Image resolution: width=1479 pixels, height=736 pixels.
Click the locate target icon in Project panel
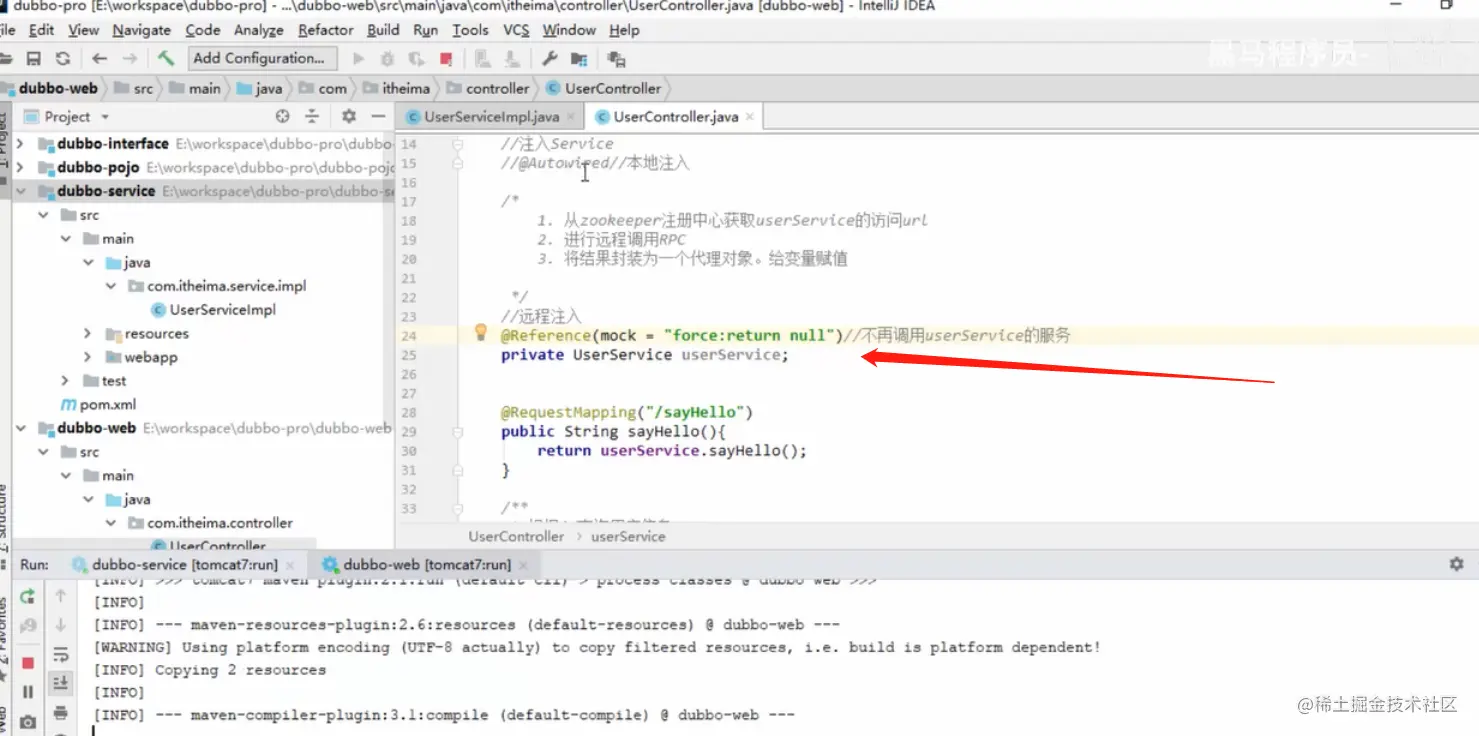(282, 116)
